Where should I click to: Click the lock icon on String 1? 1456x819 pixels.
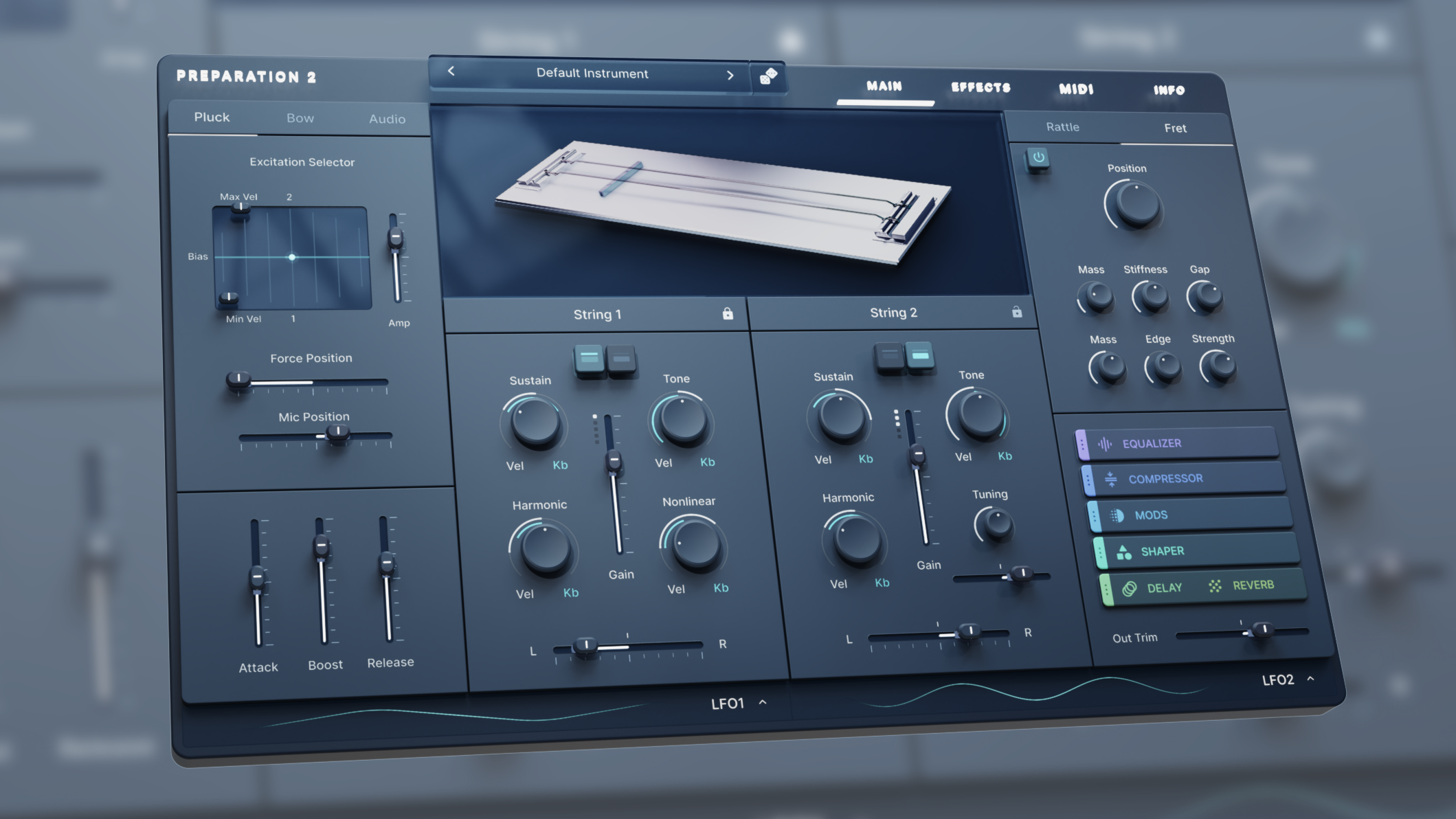tap(728, 313)
